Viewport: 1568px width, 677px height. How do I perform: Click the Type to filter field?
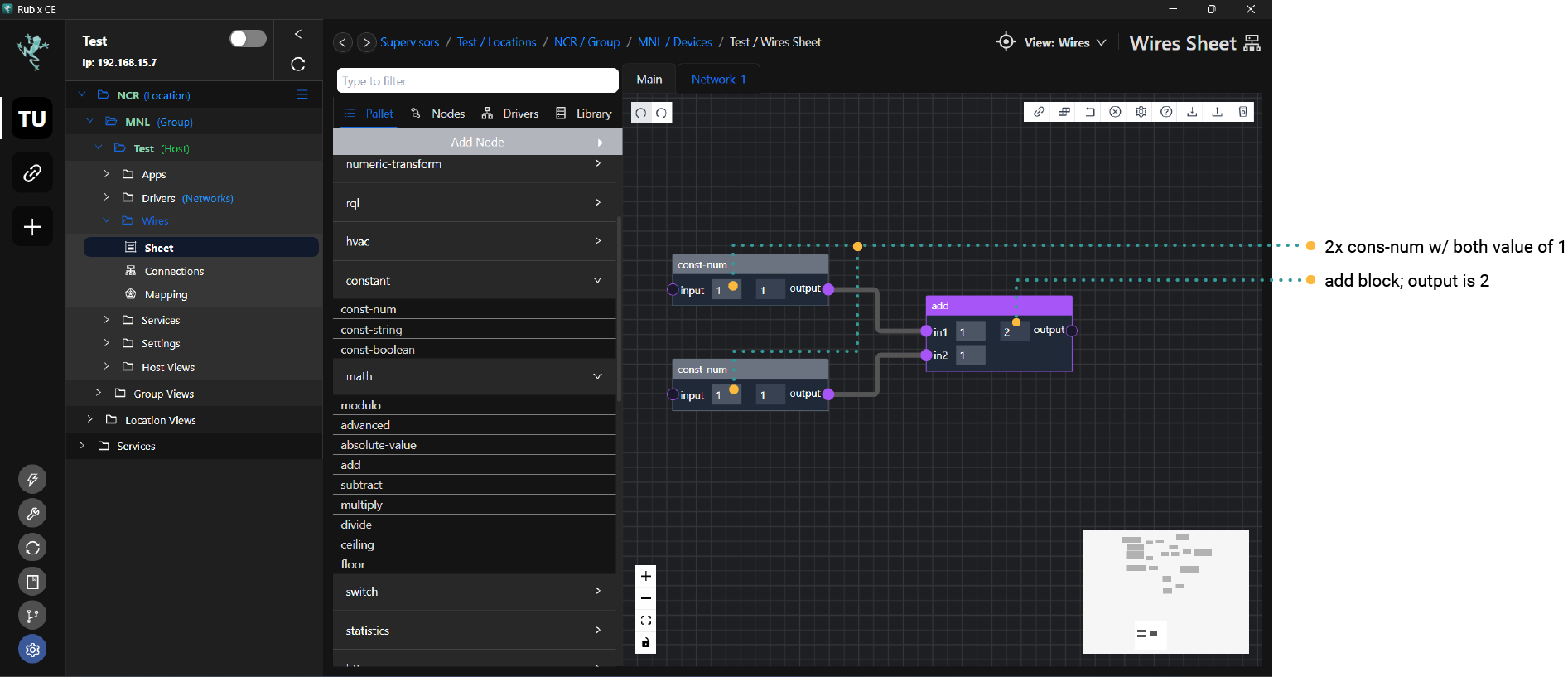click(478, 80)
